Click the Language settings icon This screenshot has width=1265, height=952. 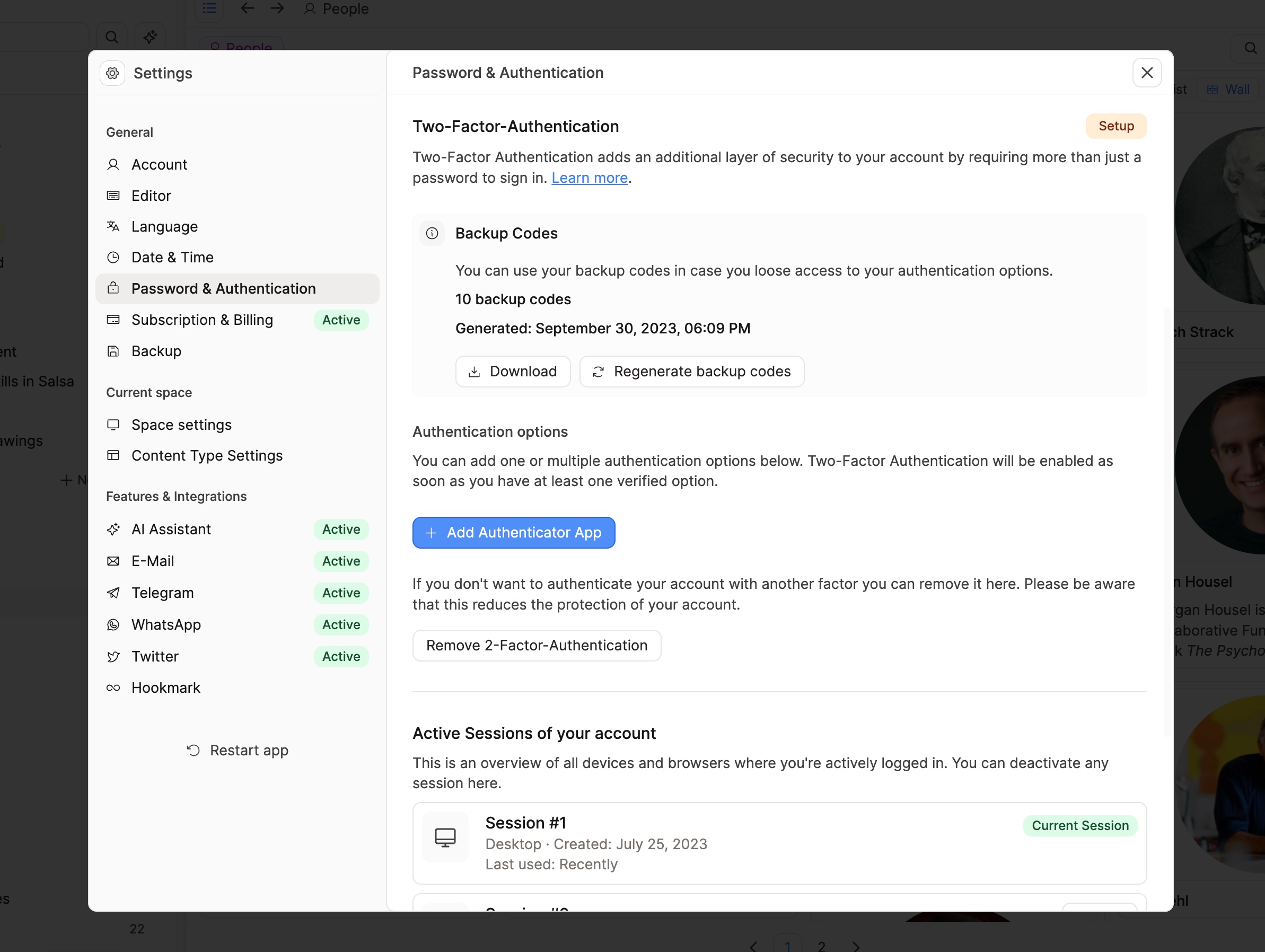[115, 226]
